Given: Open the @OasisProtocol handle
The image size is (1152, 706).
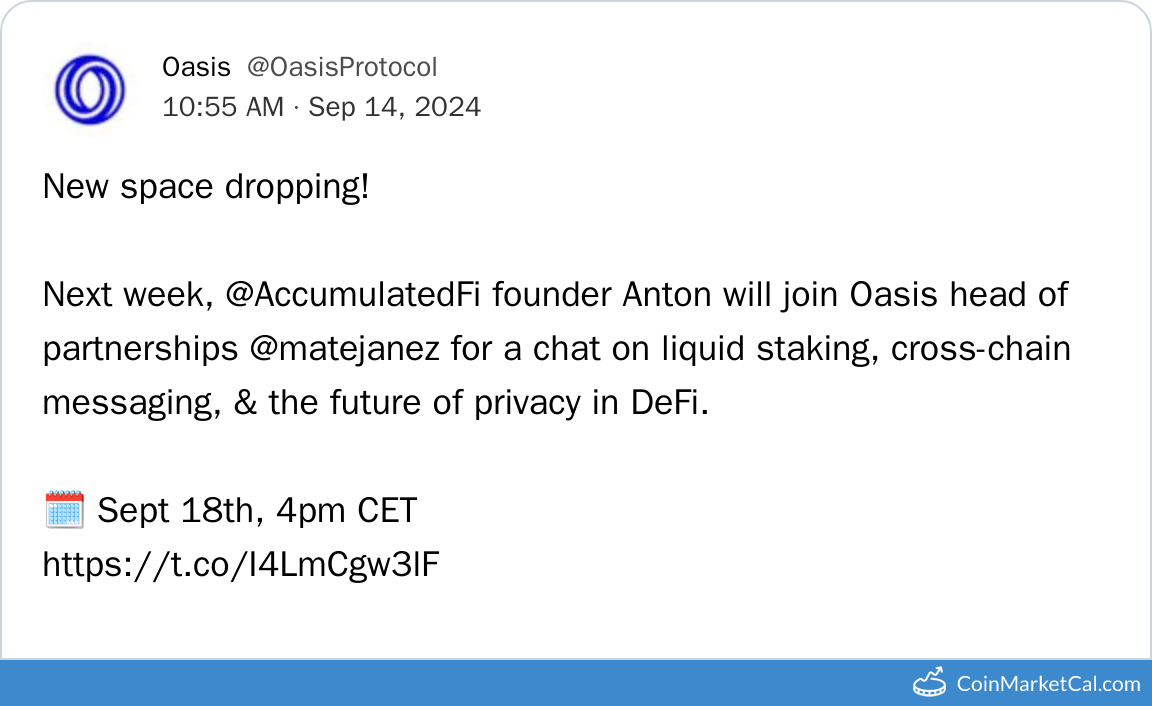Looking at the screenshot, I should [342, 67].
